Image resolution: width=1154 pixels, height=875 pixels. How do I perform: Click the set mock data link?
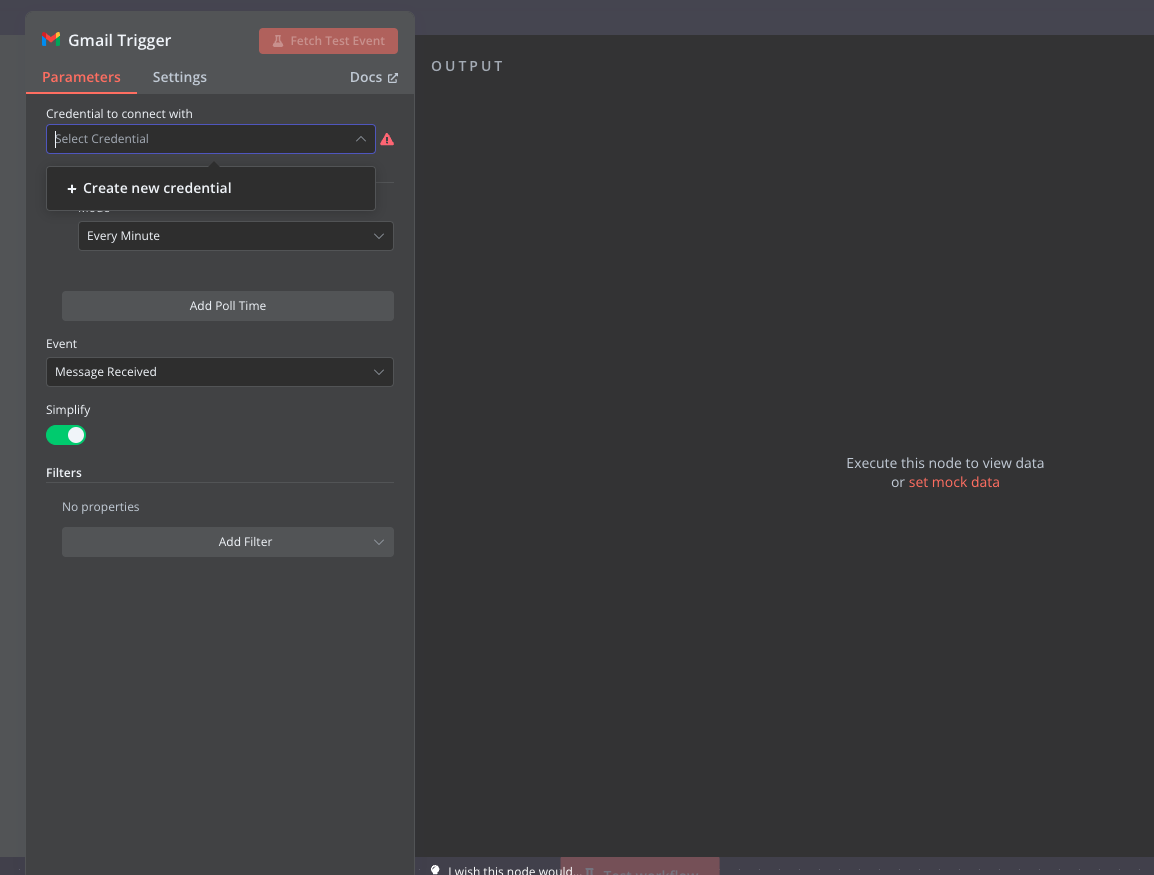954,483
